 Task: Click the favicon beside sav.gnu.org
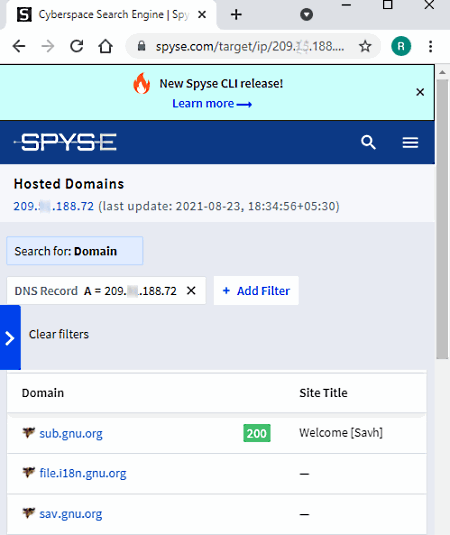pyautogui.click(x=29, y=513)
